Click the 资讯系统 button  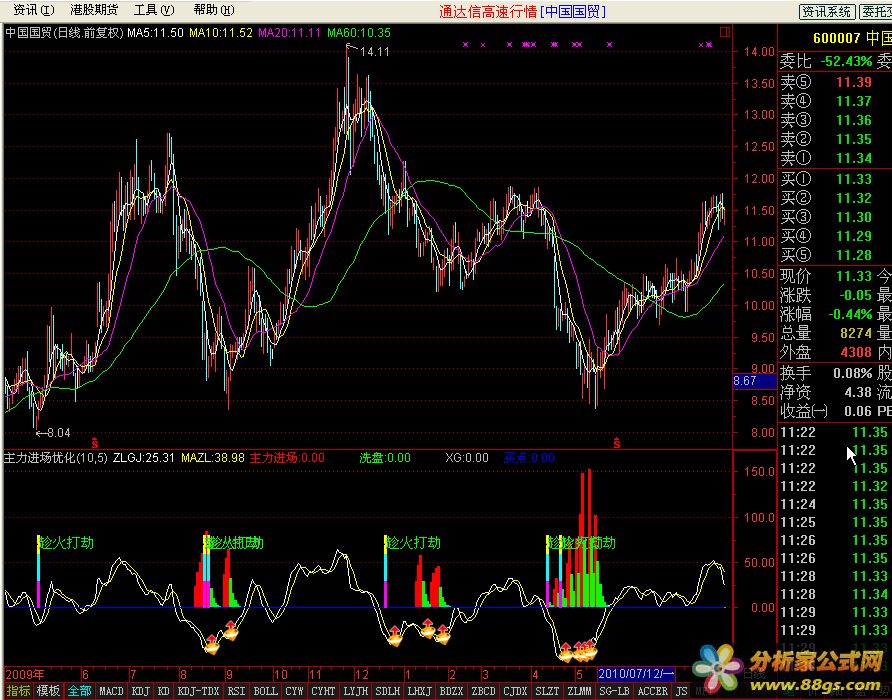click(x=827, y=11)
